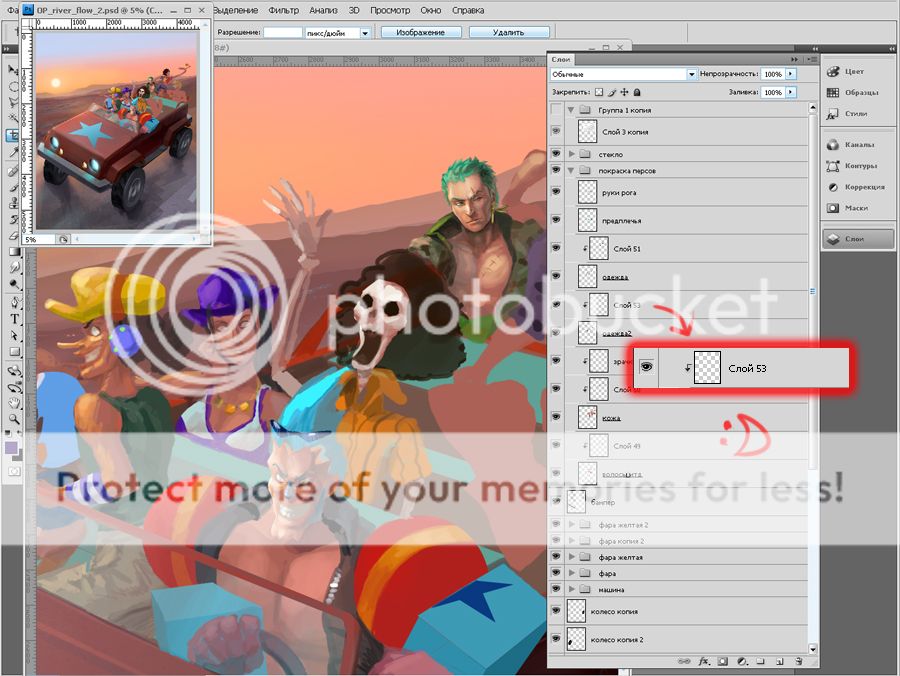Hide the кожа layer
The height and width of the screenshot is (676, 900).
556,417
